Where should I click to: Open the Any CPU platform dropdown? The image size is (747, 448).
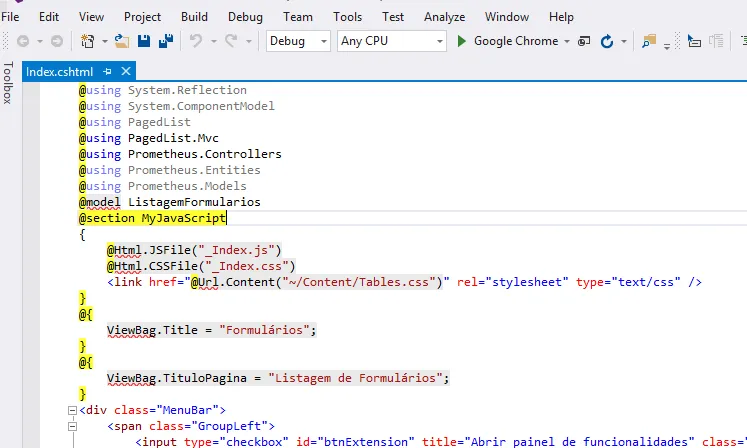392,41
